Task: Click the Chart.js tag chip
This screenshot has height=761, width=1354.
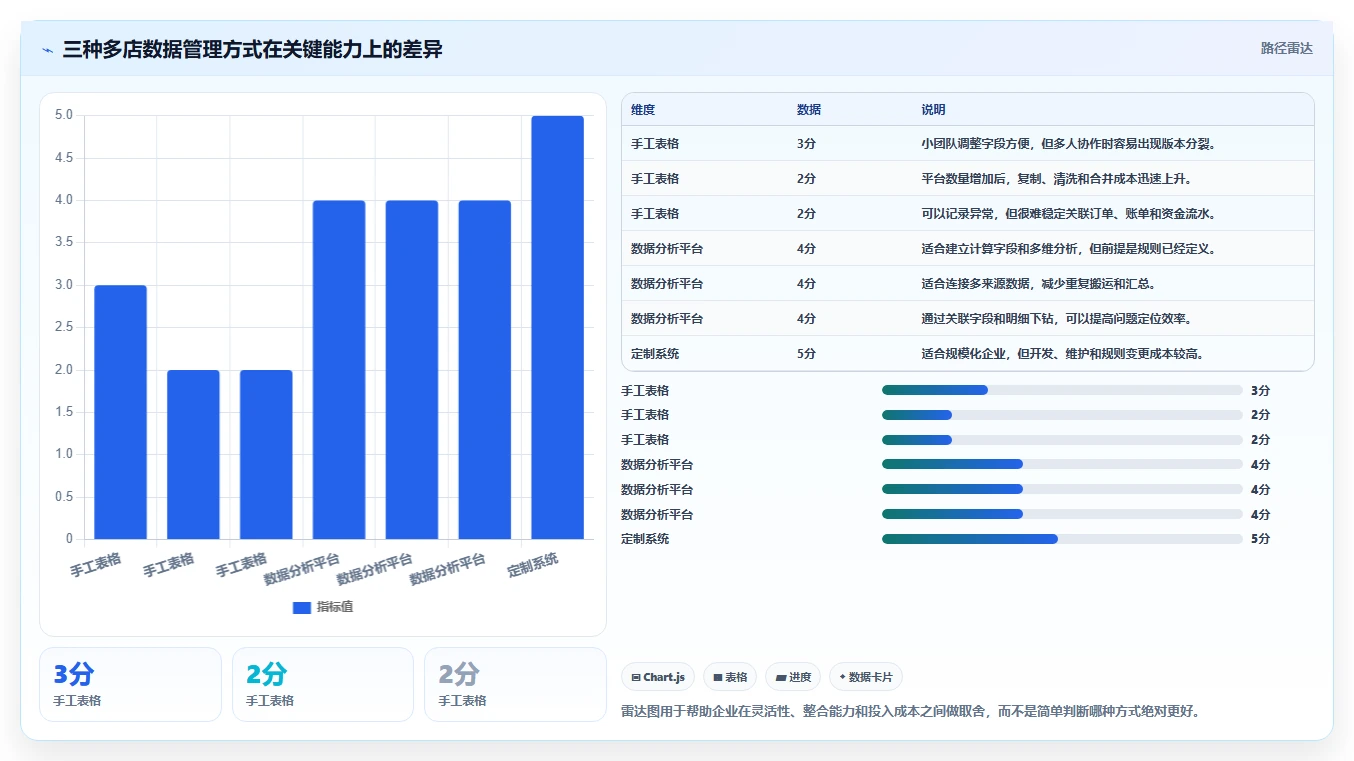Action: tap(658, 677)
